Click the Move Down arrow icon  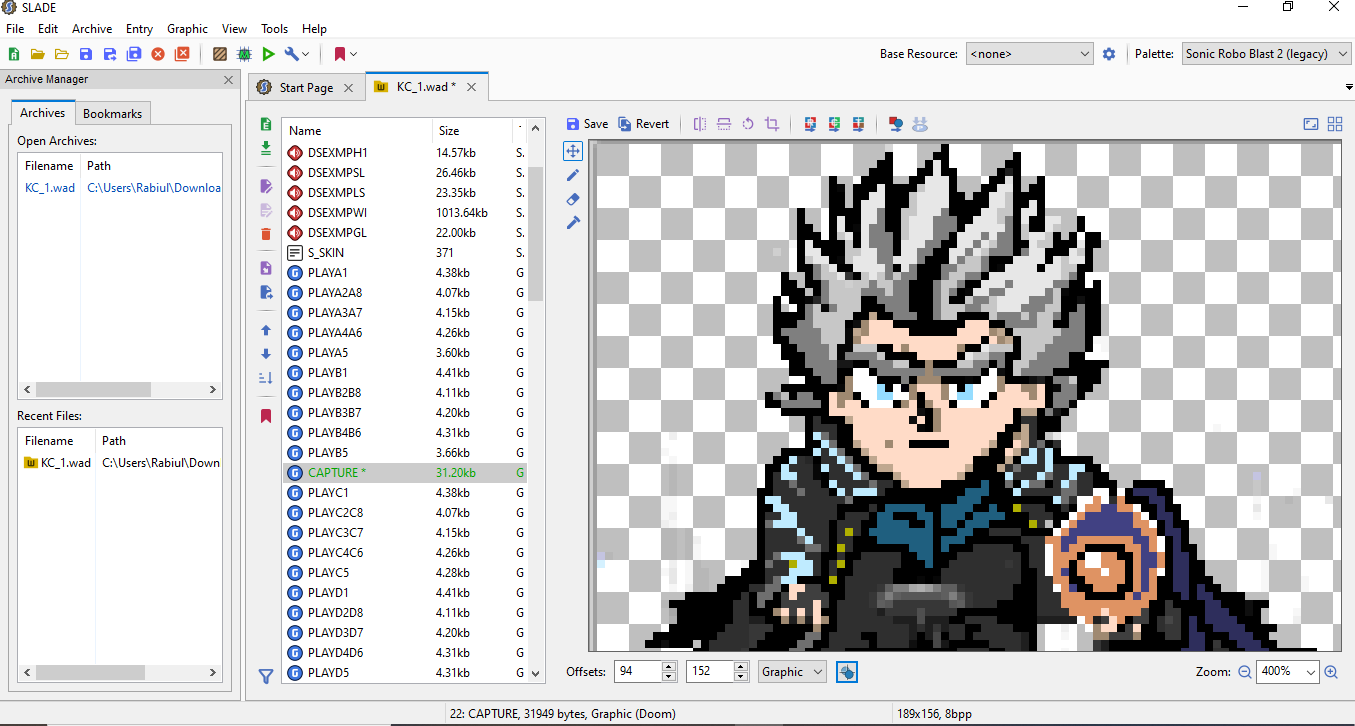(265, 354)
